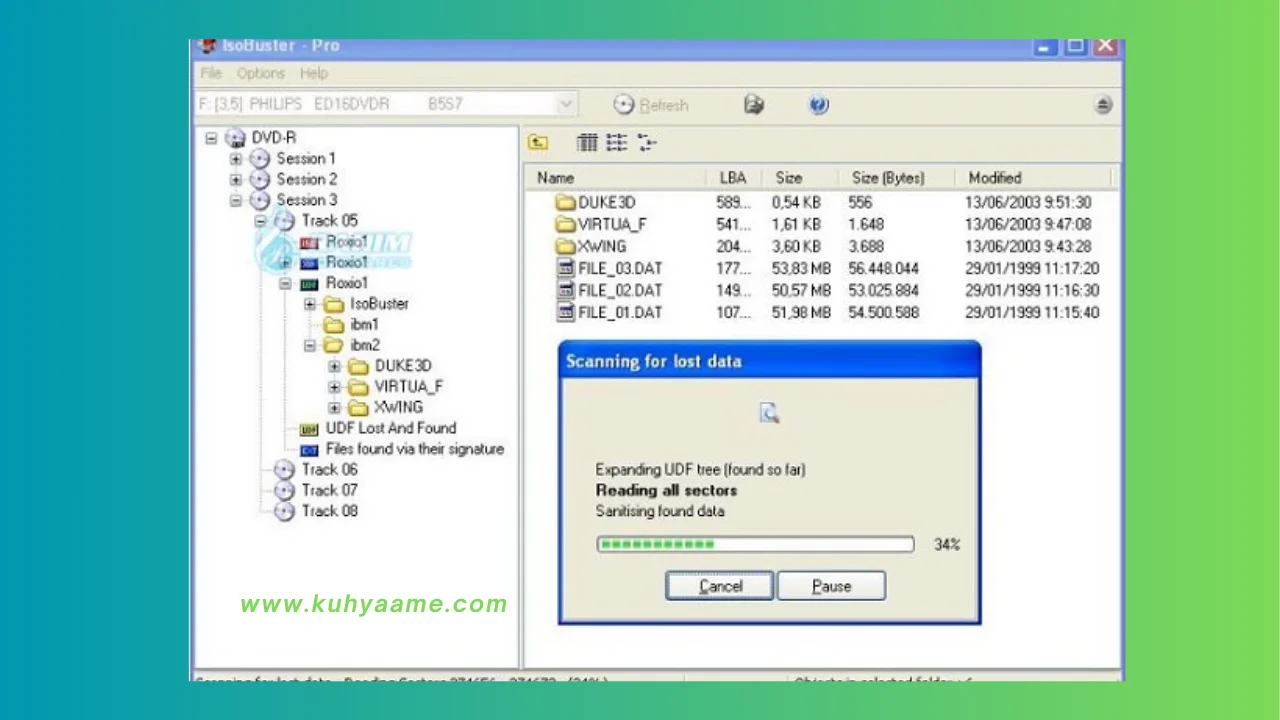
Task: Click the Track 08 disc icon
Action: coord(285,511)
